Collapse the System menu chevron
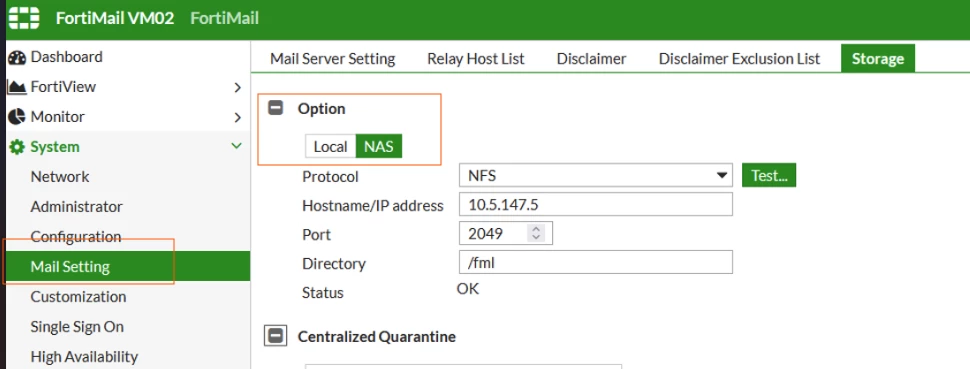 (x=236, y=146)
